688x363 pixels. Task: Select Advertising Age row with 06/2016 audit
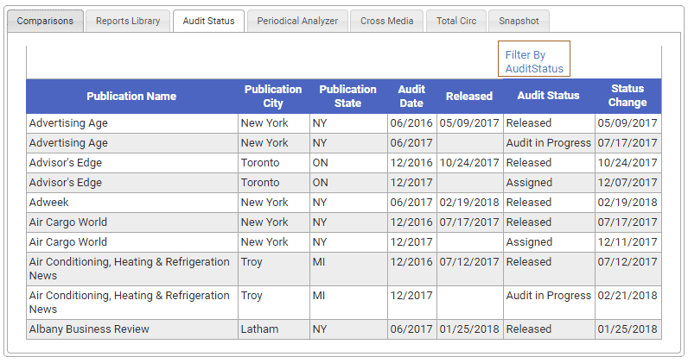tap(344, 123)
